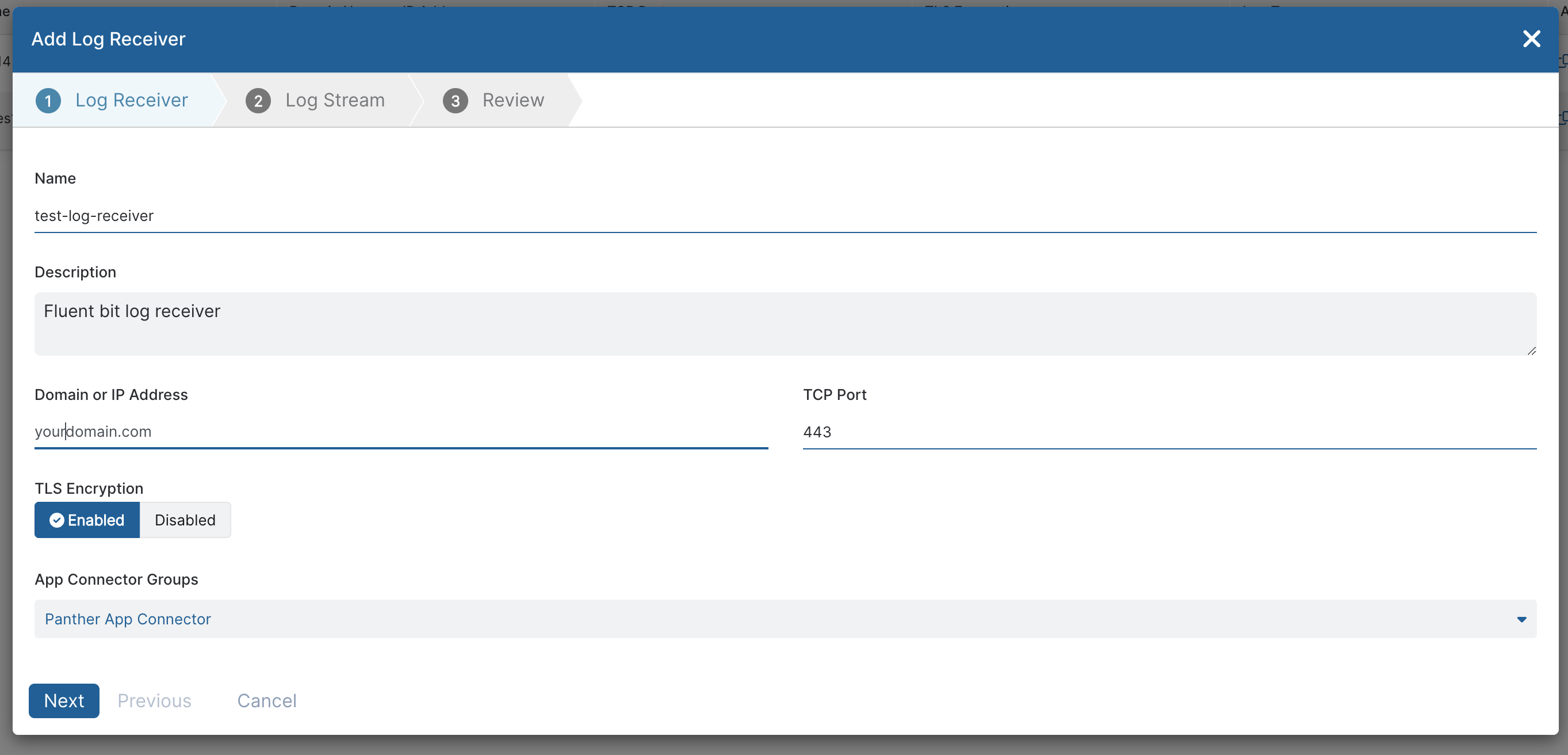Click the step 1 circle icon
Image resolution: width=1568 pixels, height=755 pixels.
coord(49,101)
